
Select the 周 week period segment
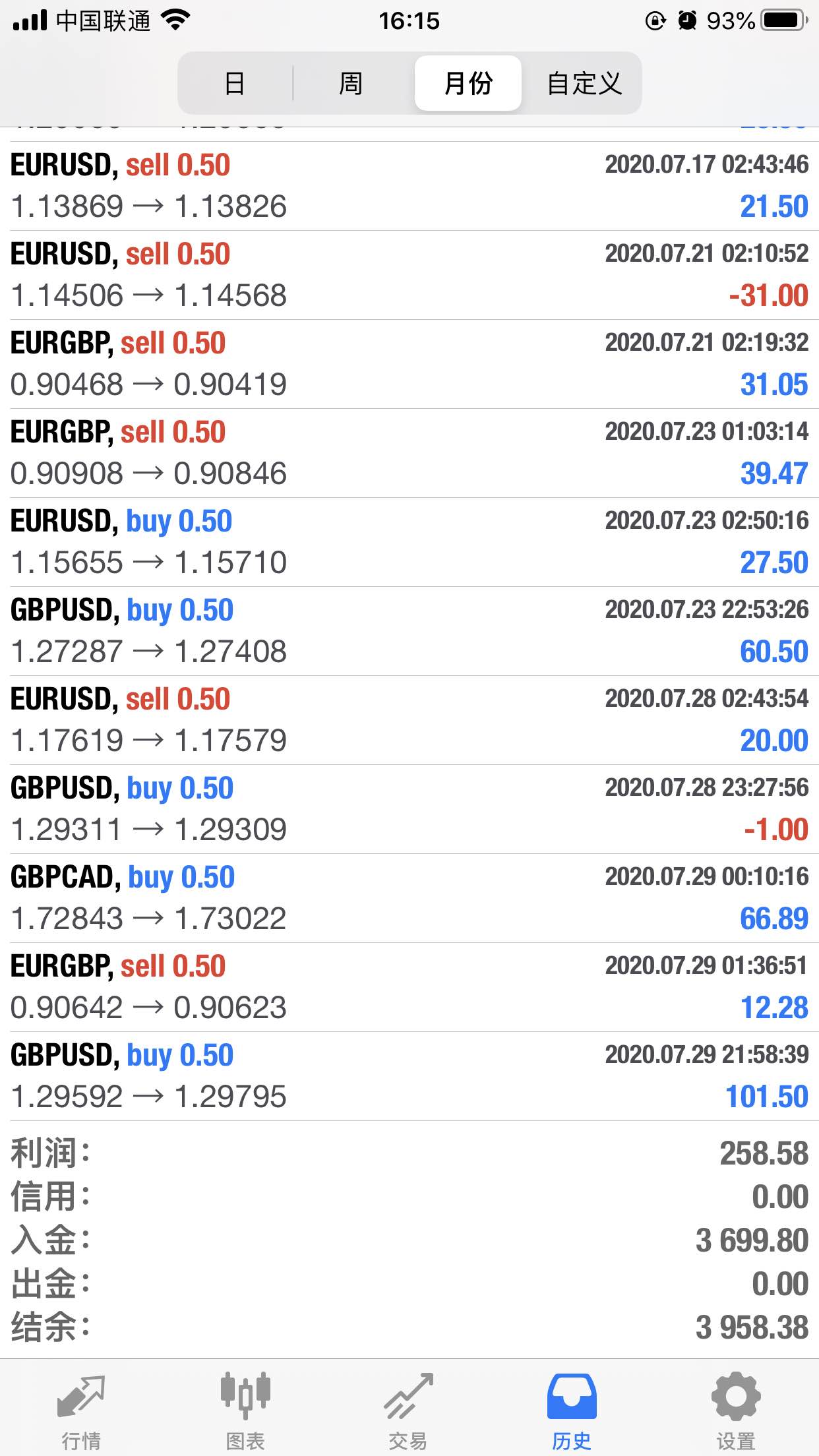(x=351, y=83)
